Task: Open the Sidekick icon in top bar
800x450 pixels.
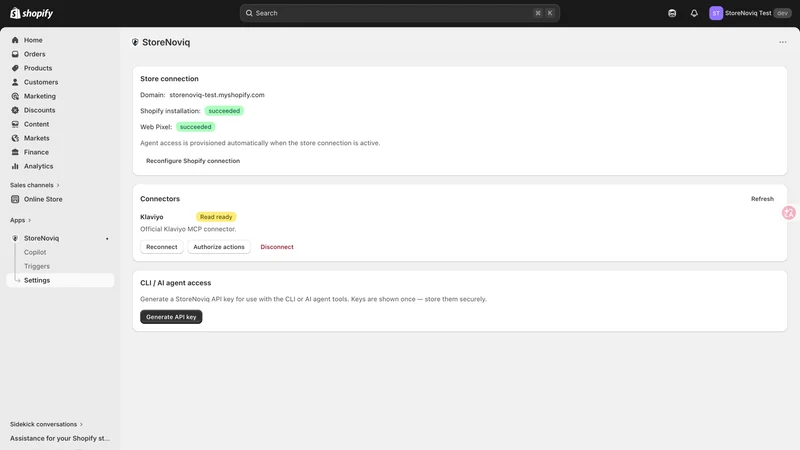Action: click(x=672, y=13)
